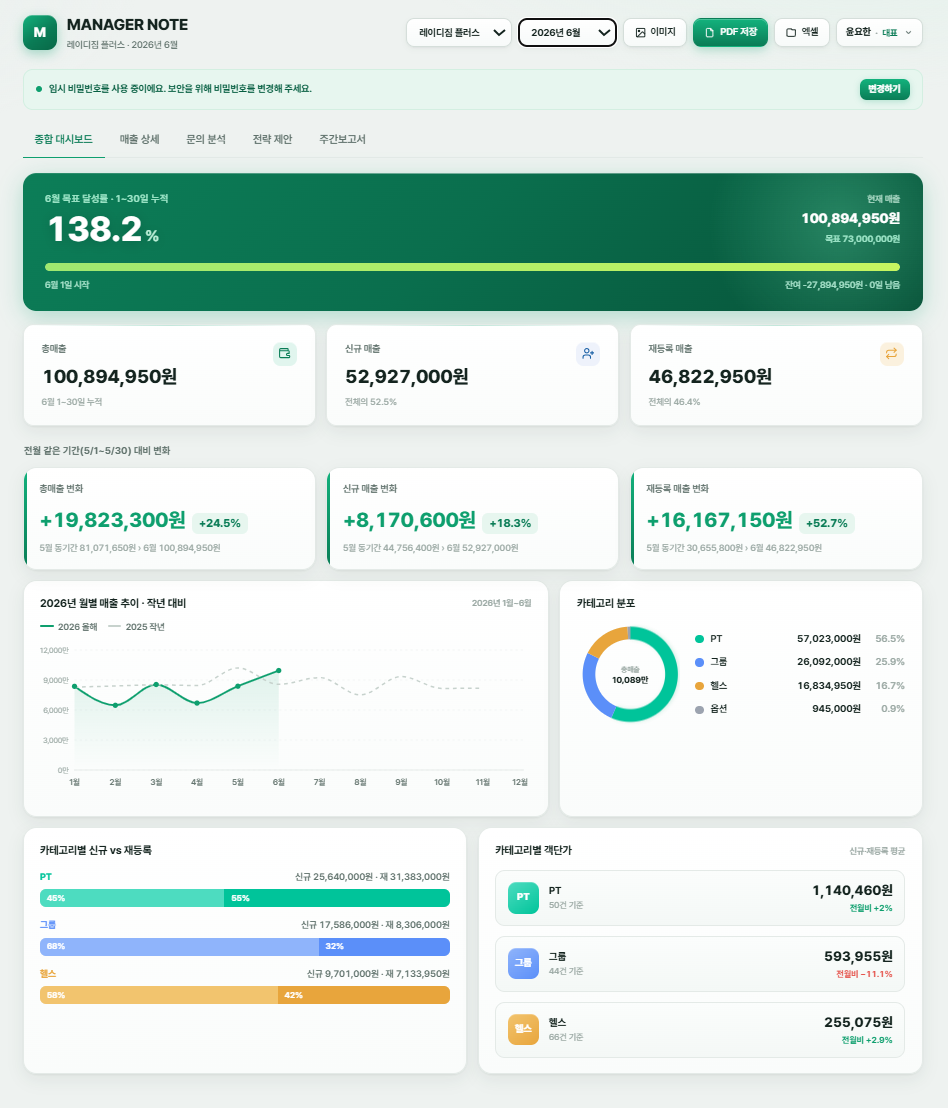Screen dimensions: 948x1108
Task: Click the green PT legend dot
Action: (x=699, y=639)
